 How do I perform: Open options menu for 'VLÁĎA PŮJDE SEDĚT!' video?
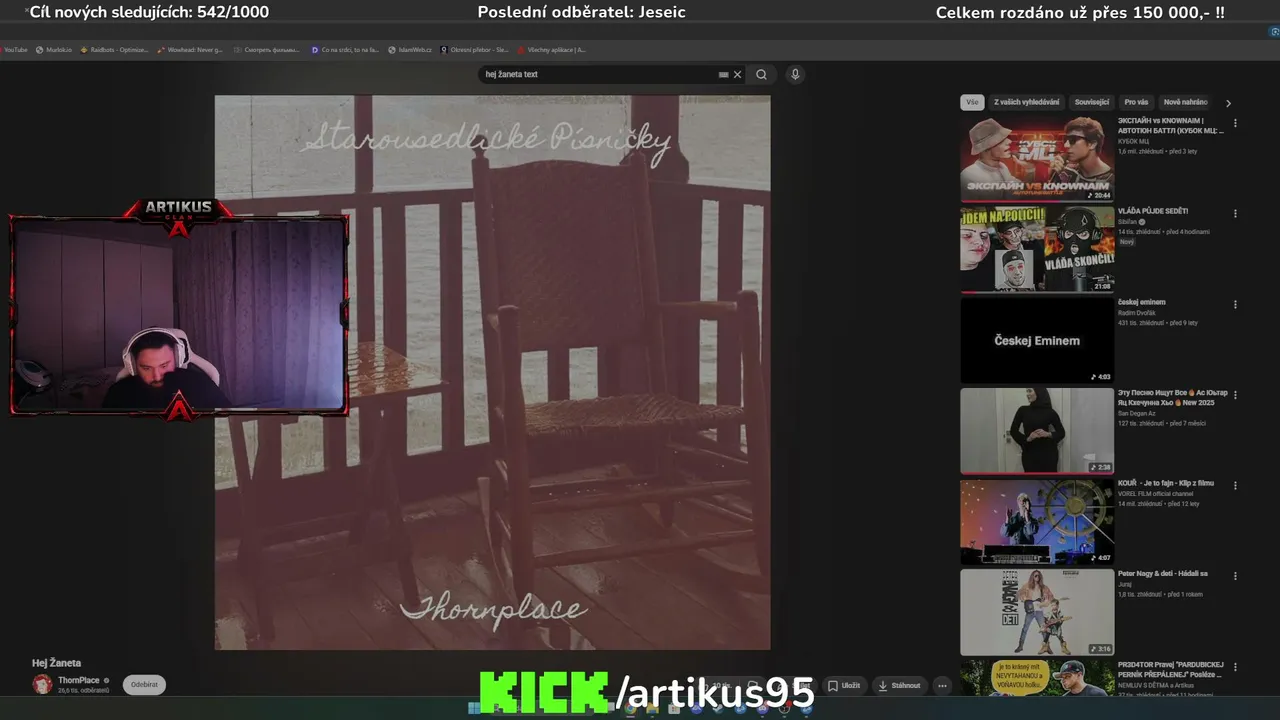(1235, 213)
